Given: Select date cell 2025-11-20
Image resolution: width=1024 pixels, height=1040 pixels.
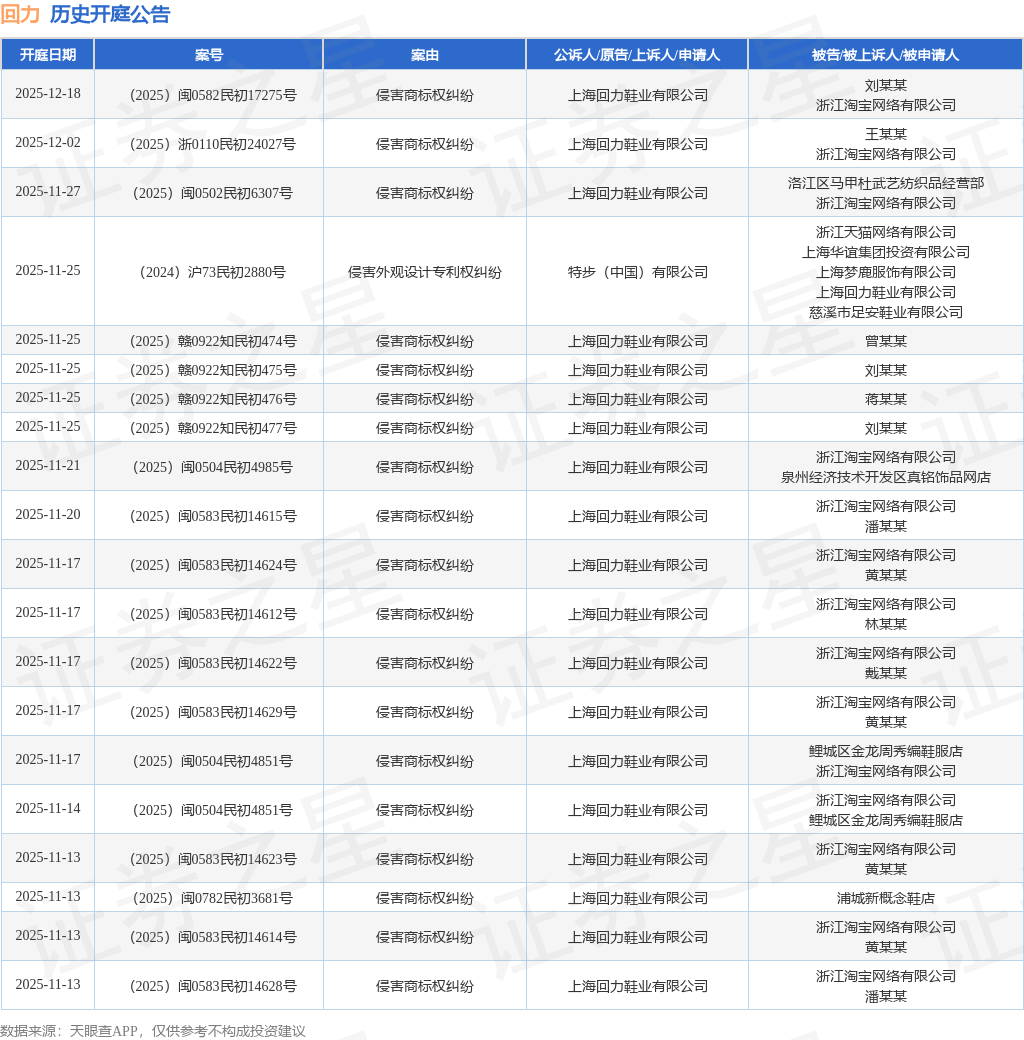Looking at the screenshot, I should (x=48, y=515).
